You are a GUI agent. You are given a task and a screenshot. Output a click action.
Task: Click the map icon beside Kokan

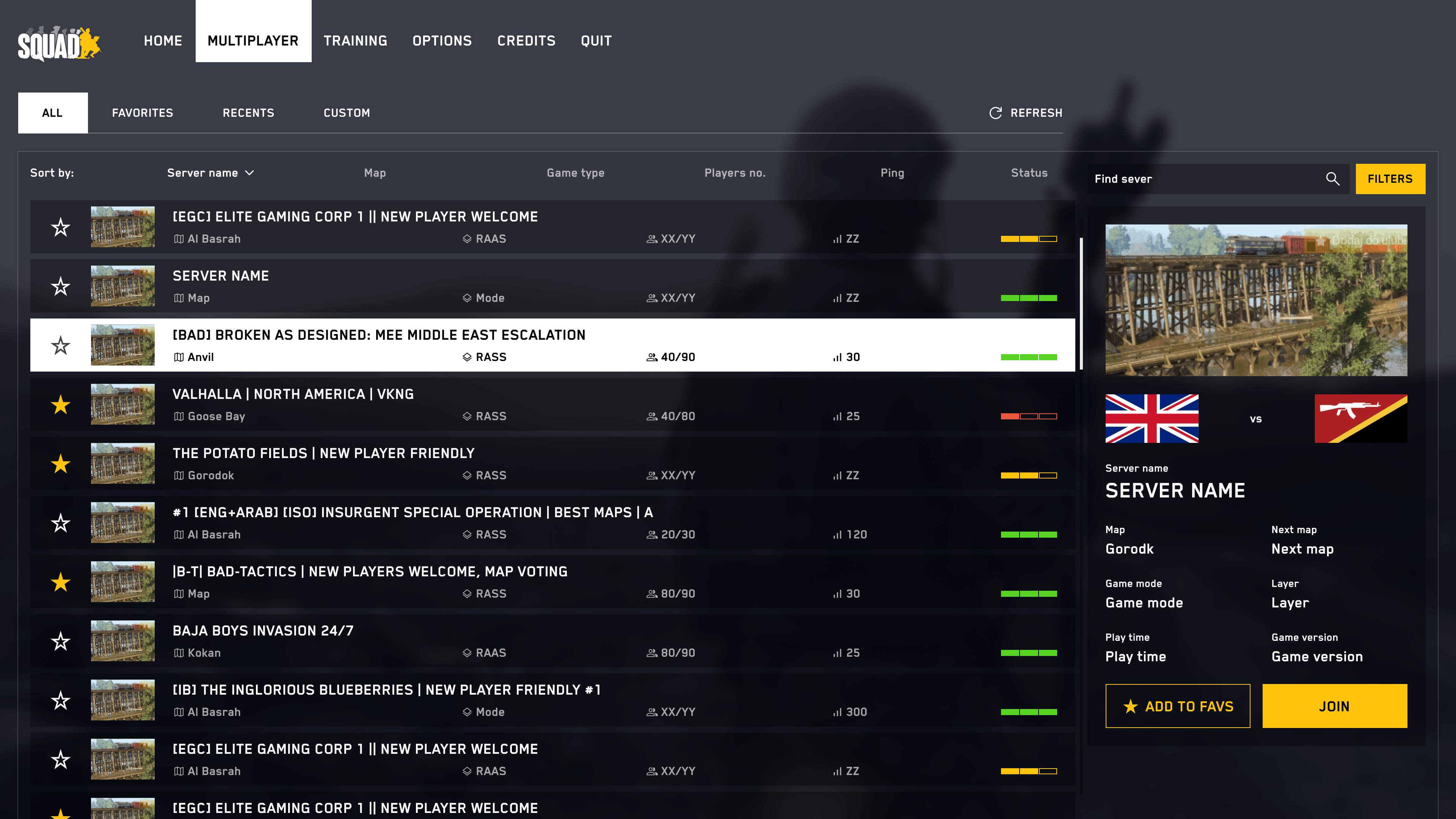pos(179,653)
